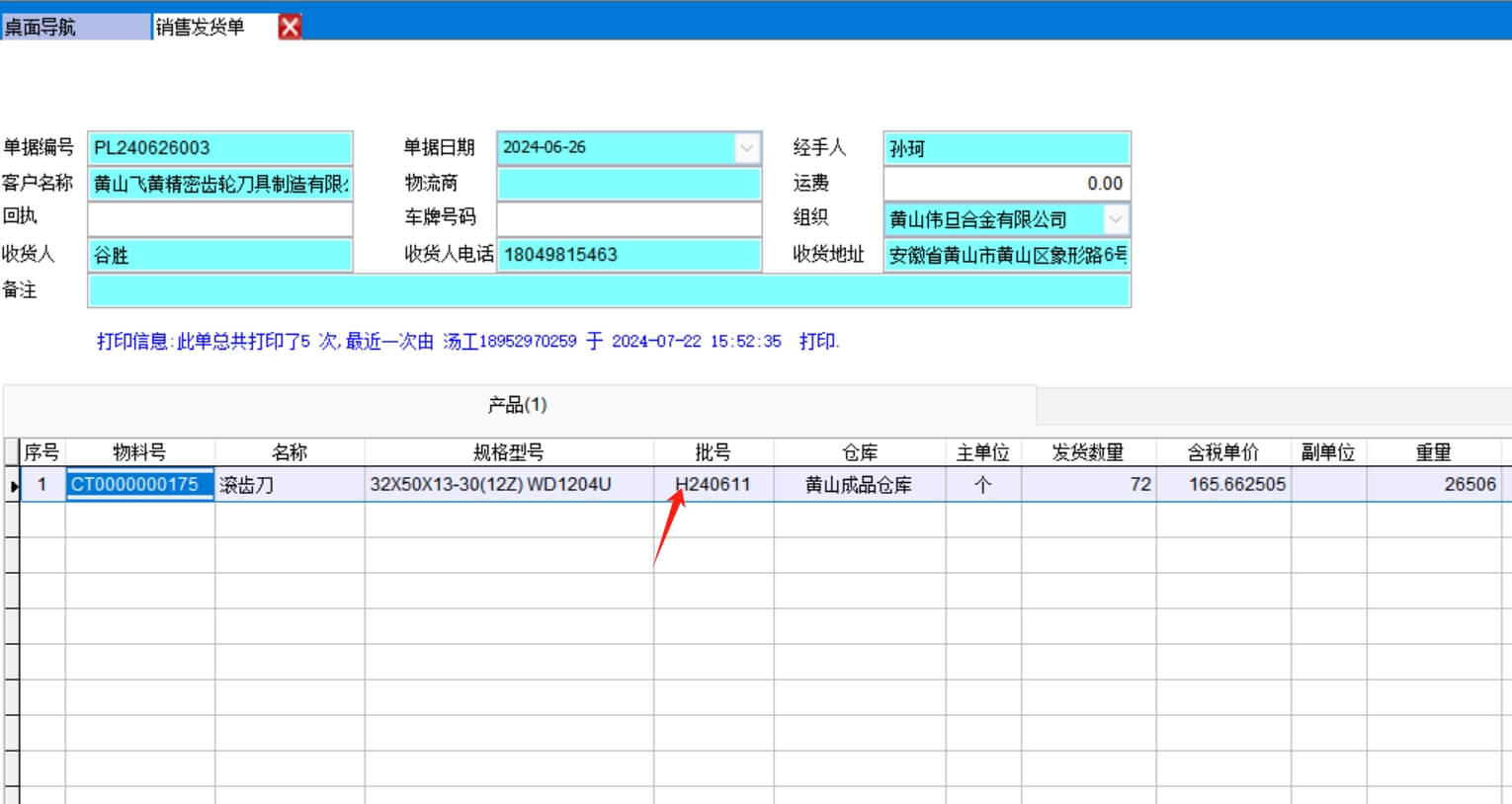Open the 单据日期 date dropdown

[x=747, y=148]
